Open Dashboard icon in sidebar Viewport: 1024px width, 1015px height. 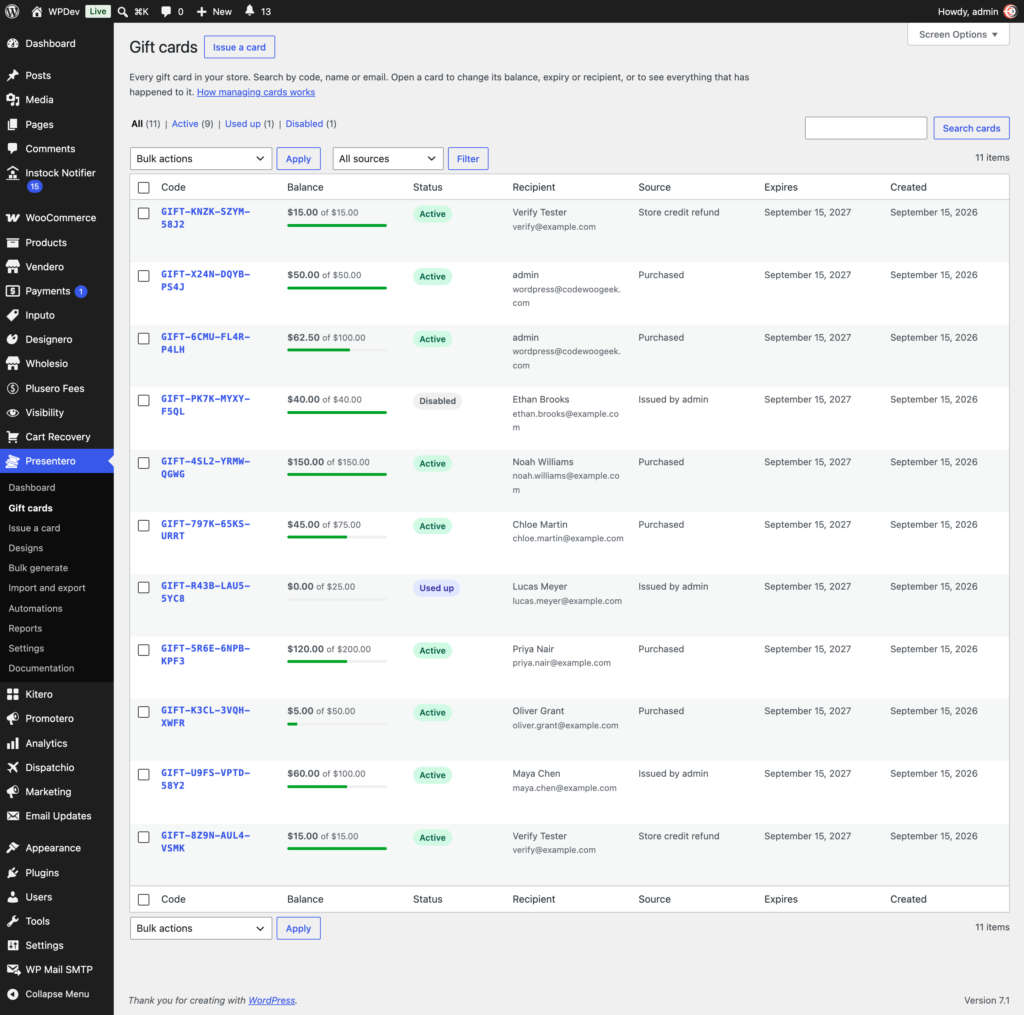pyautogui.click(x=12, y=44)
